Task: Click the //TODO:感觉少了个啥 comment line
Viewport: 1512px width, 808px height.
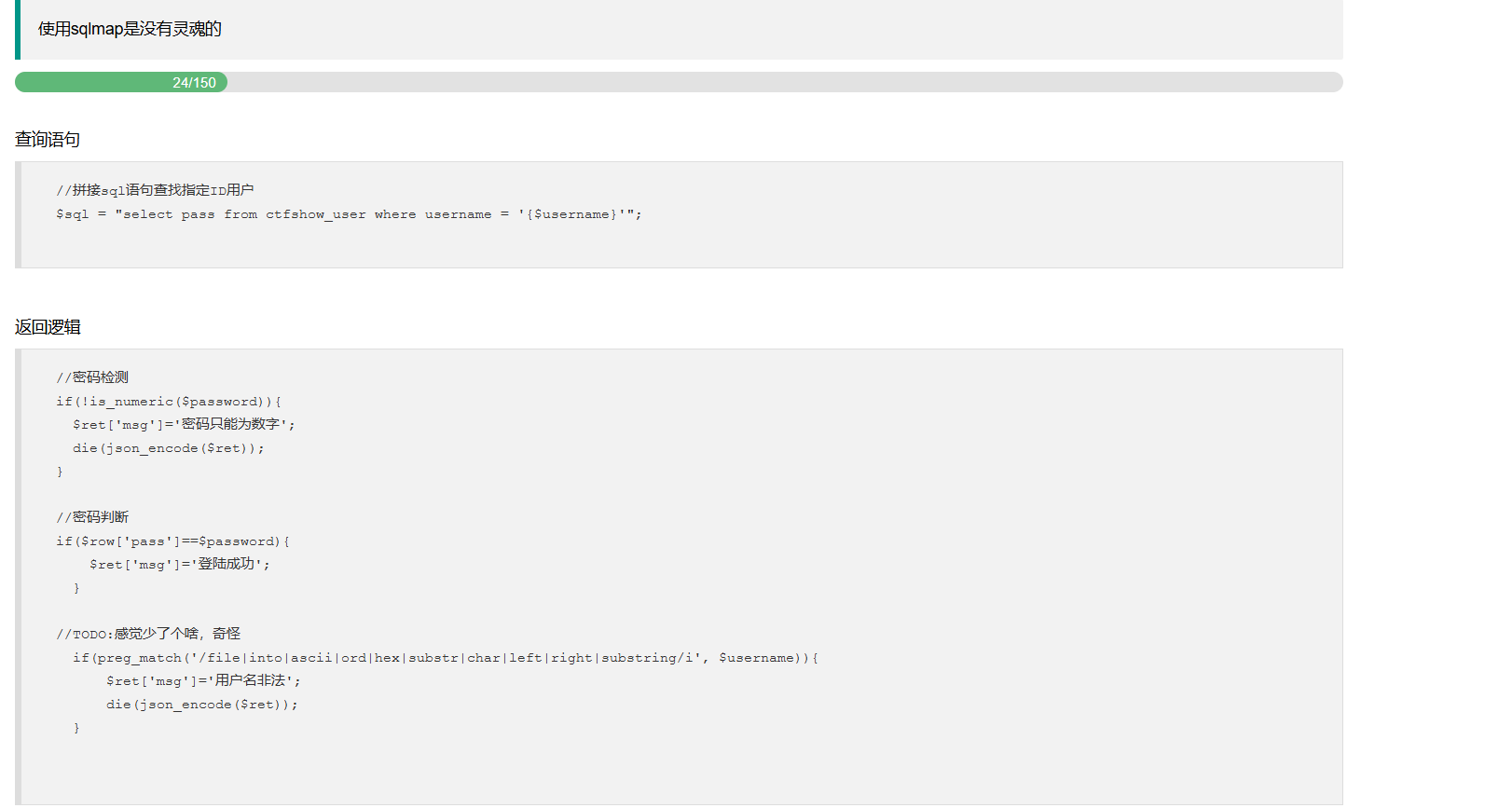Action: pos(148,634)
